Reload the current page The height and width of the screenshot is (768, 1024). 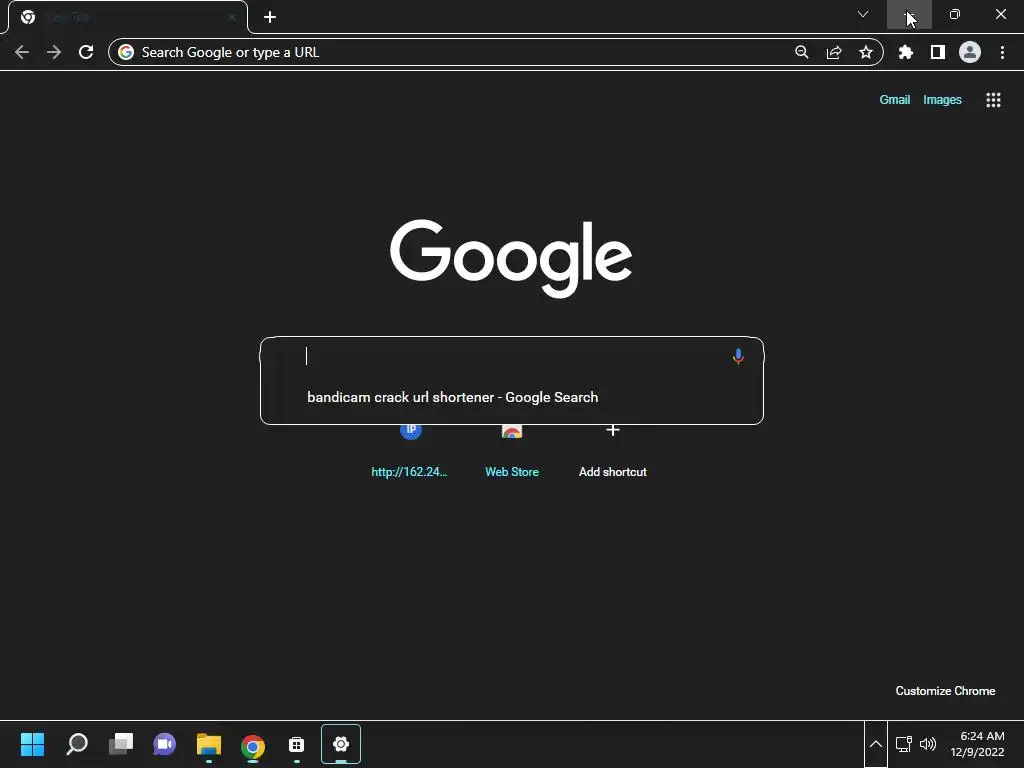86,52
